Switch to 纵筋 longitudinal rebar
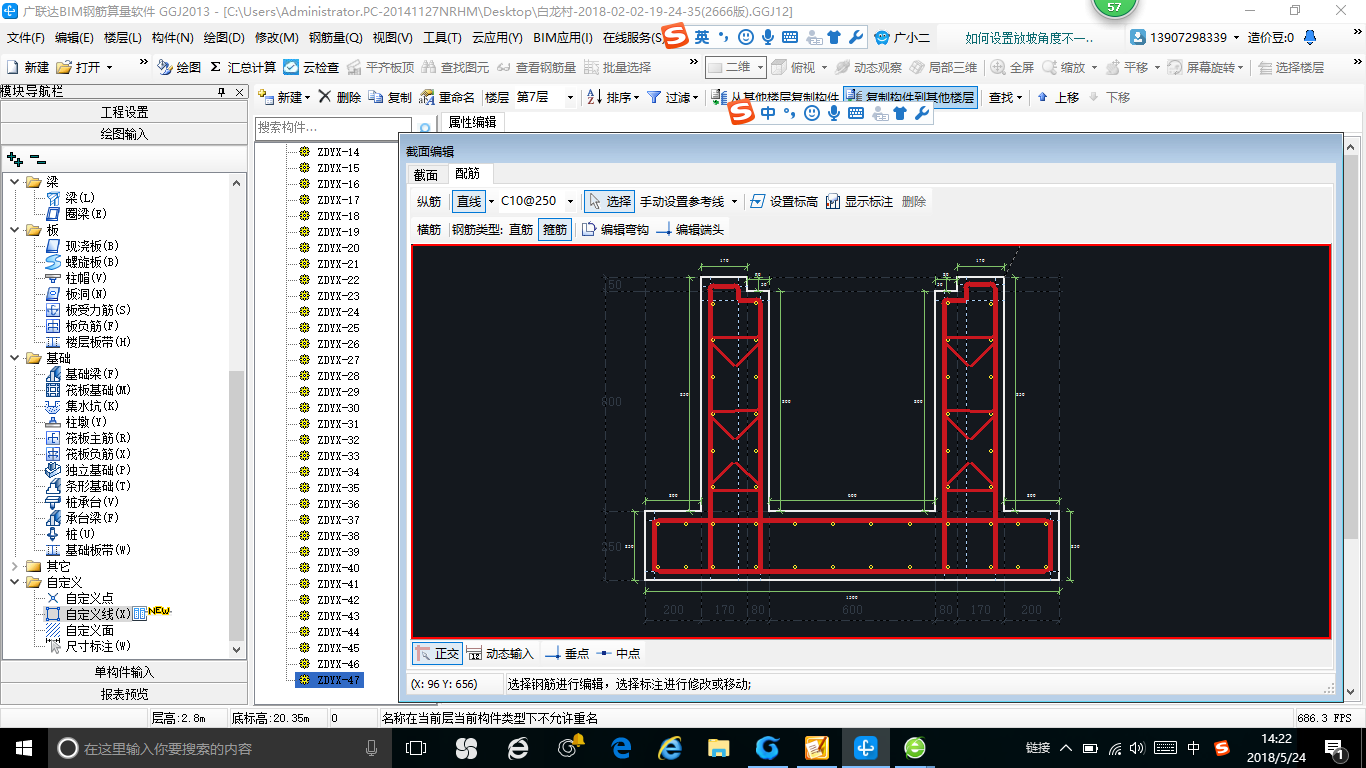 click(x=428, y=201)
